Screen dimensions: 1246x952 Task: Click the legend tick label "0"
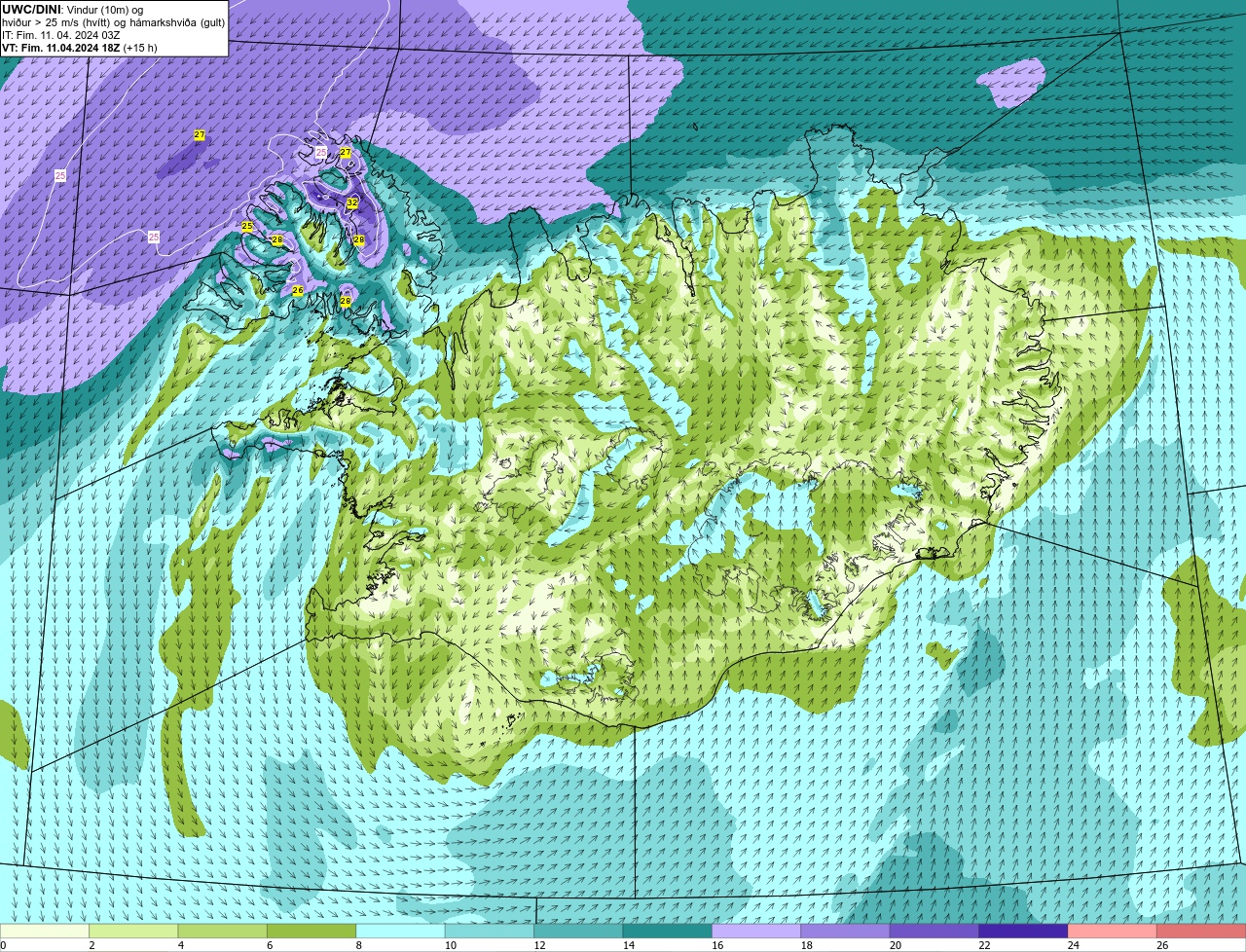click(4, 945)
